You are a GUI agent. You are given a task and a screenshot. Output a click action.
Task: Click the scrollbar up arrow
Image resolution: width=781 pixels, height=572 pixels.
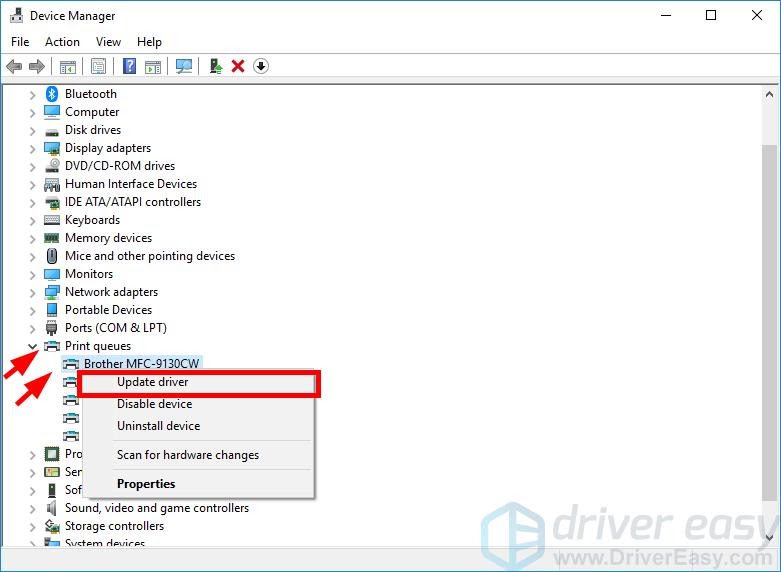(x=769, y=94)
